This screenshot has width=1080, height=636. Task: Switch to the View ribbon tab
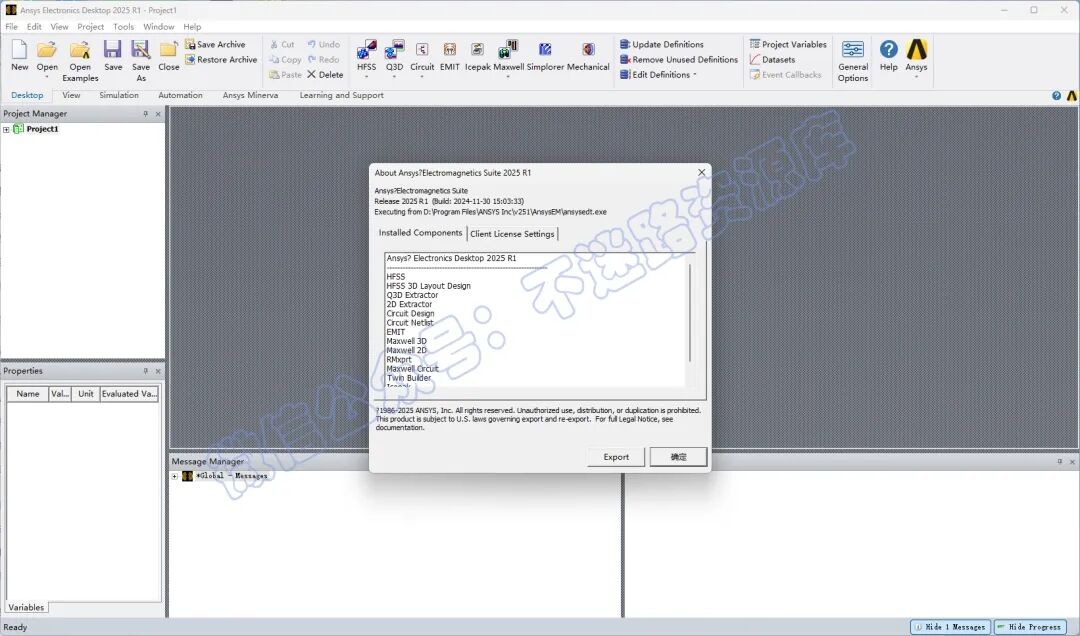pos(71,95)
